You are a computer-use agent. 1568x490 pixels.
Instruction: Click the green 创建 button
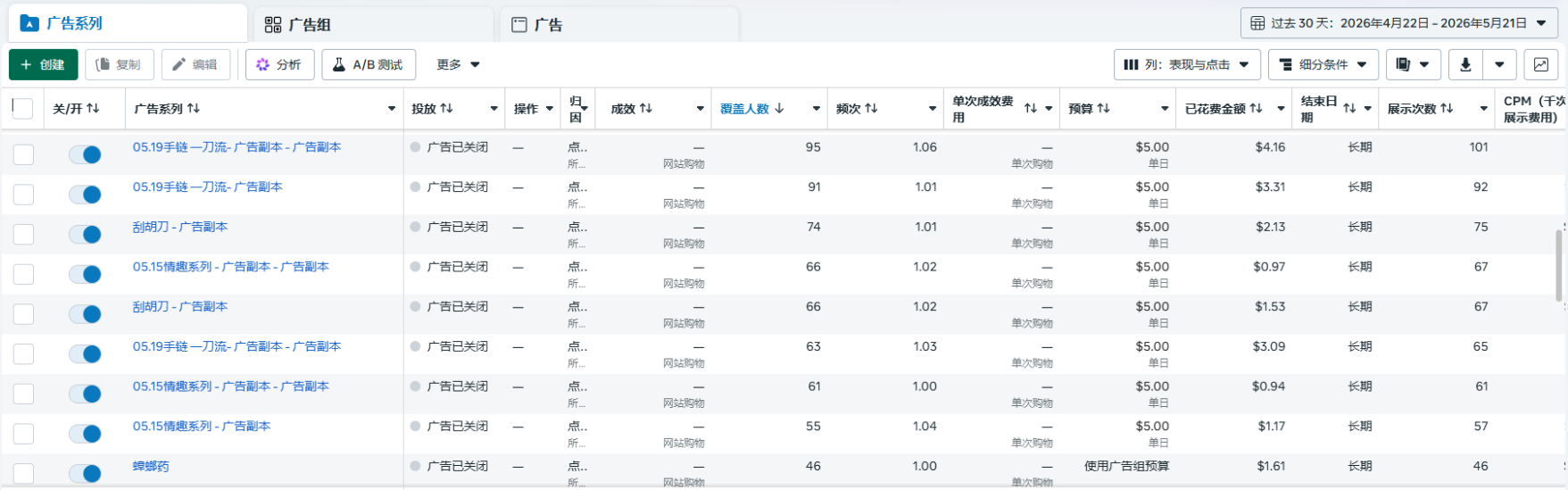pos(43,64)
